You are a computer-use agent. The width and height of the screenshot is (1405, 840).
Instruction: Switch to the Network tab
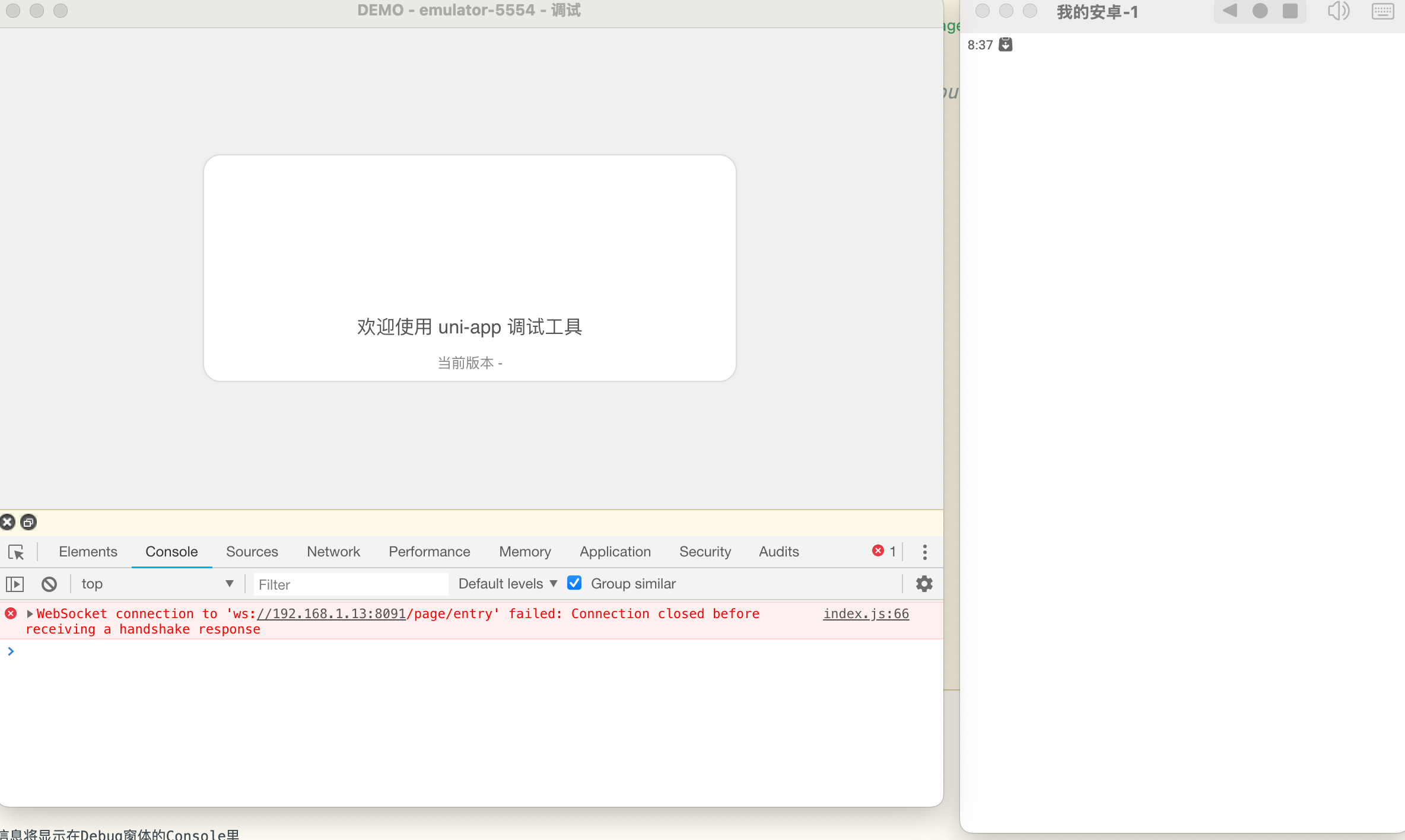point(333,551)
